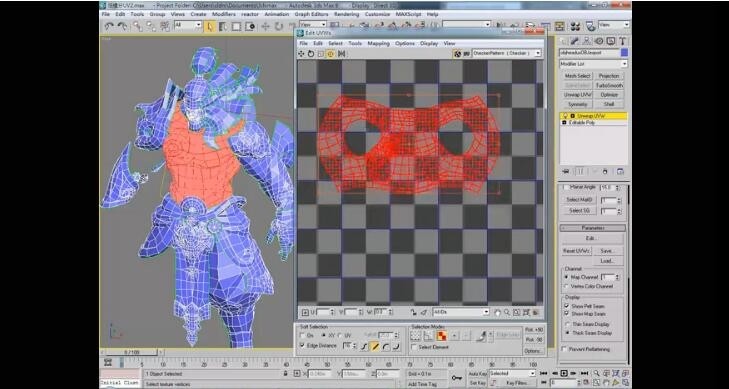This screenshot has height=389, width=729.
Task: Click the Undo arrow in main toolbar
Action: point(109,26)
